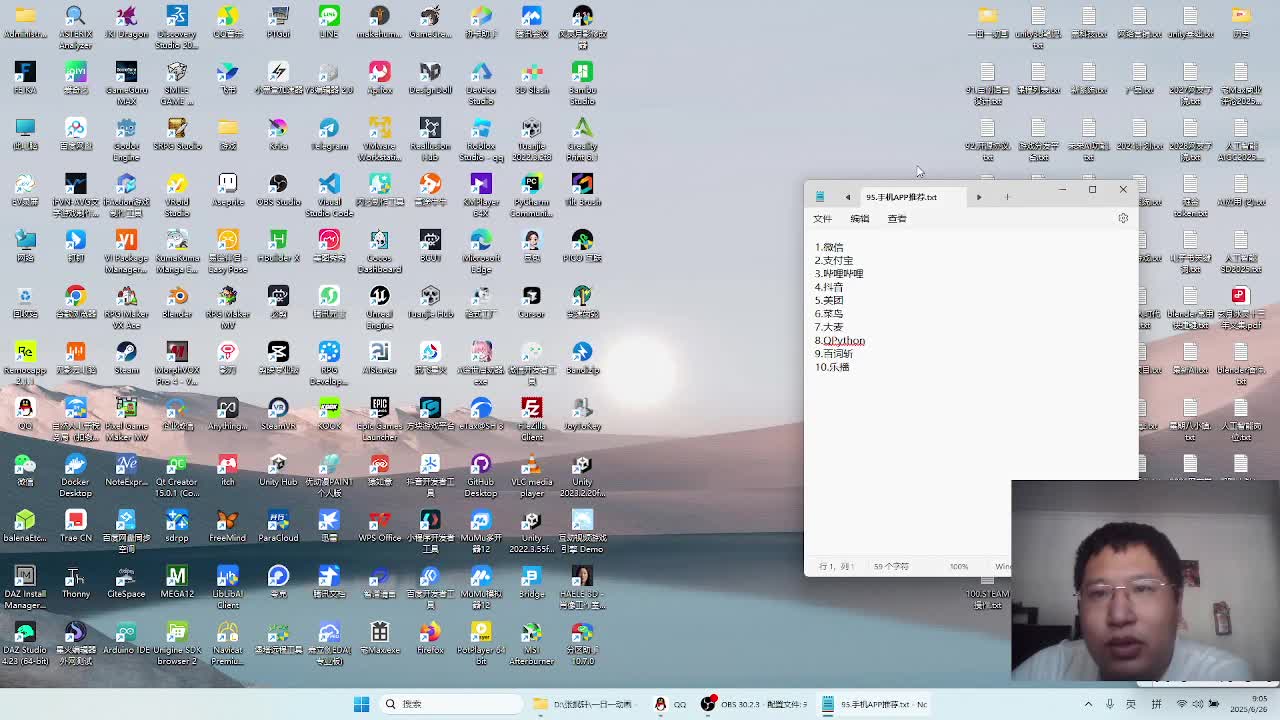Open Unreal Engine desktop shortcut

(379, 307)
